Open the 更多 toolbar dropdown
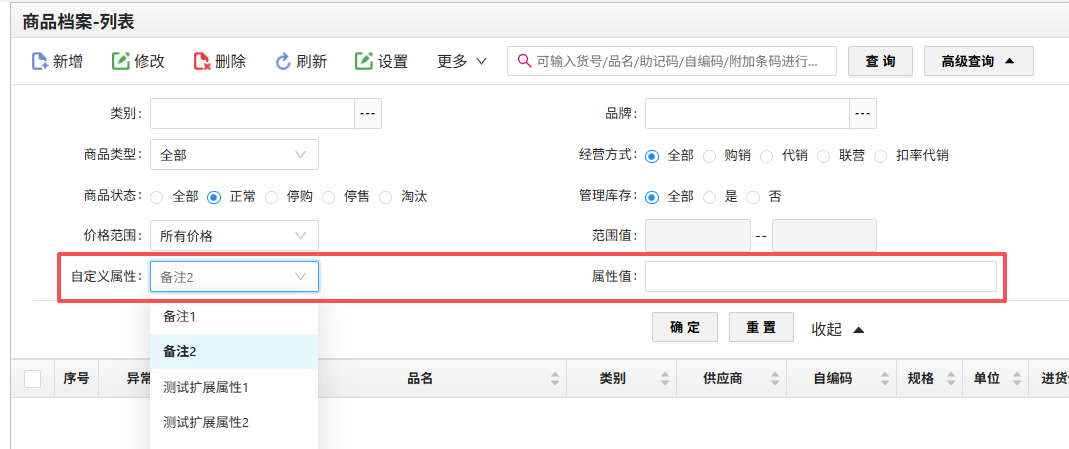Screen dimensions: 1069x449 point(461,62)
